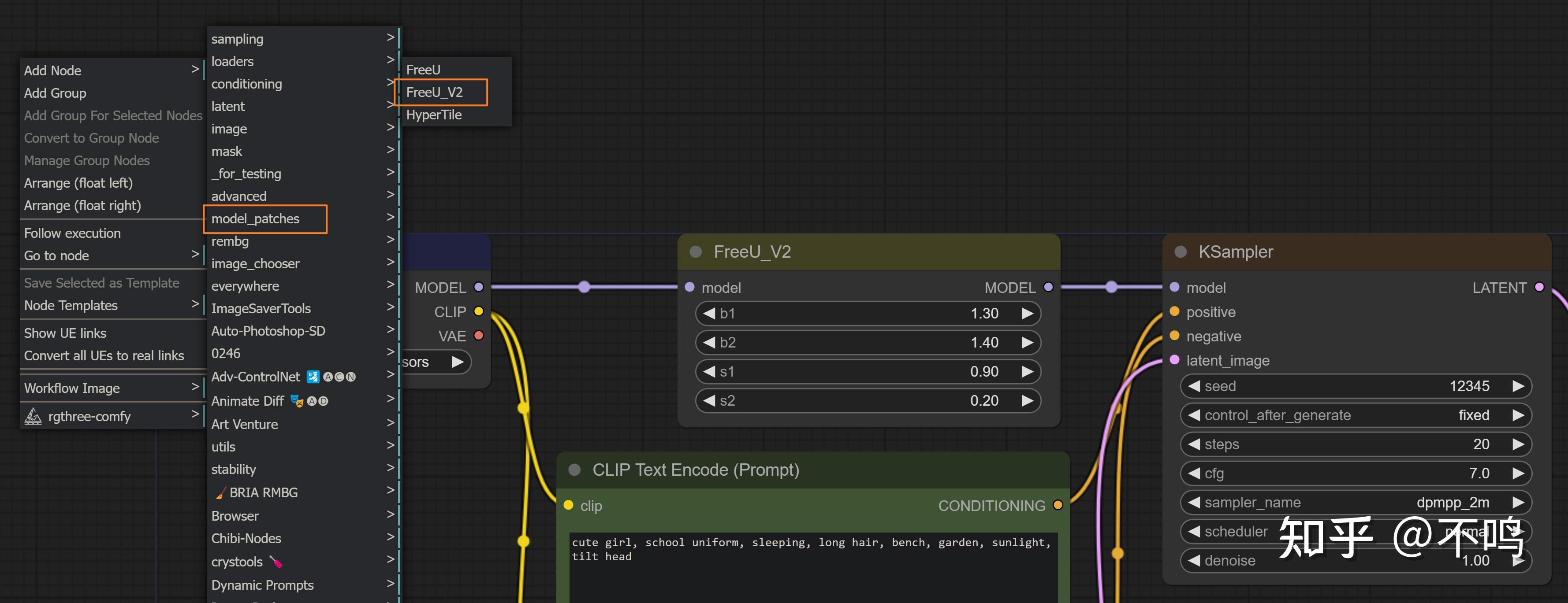Click the CONDITIONING output socket
The height and width of the screenshot is (603, 1568).
click(1058, 505)
